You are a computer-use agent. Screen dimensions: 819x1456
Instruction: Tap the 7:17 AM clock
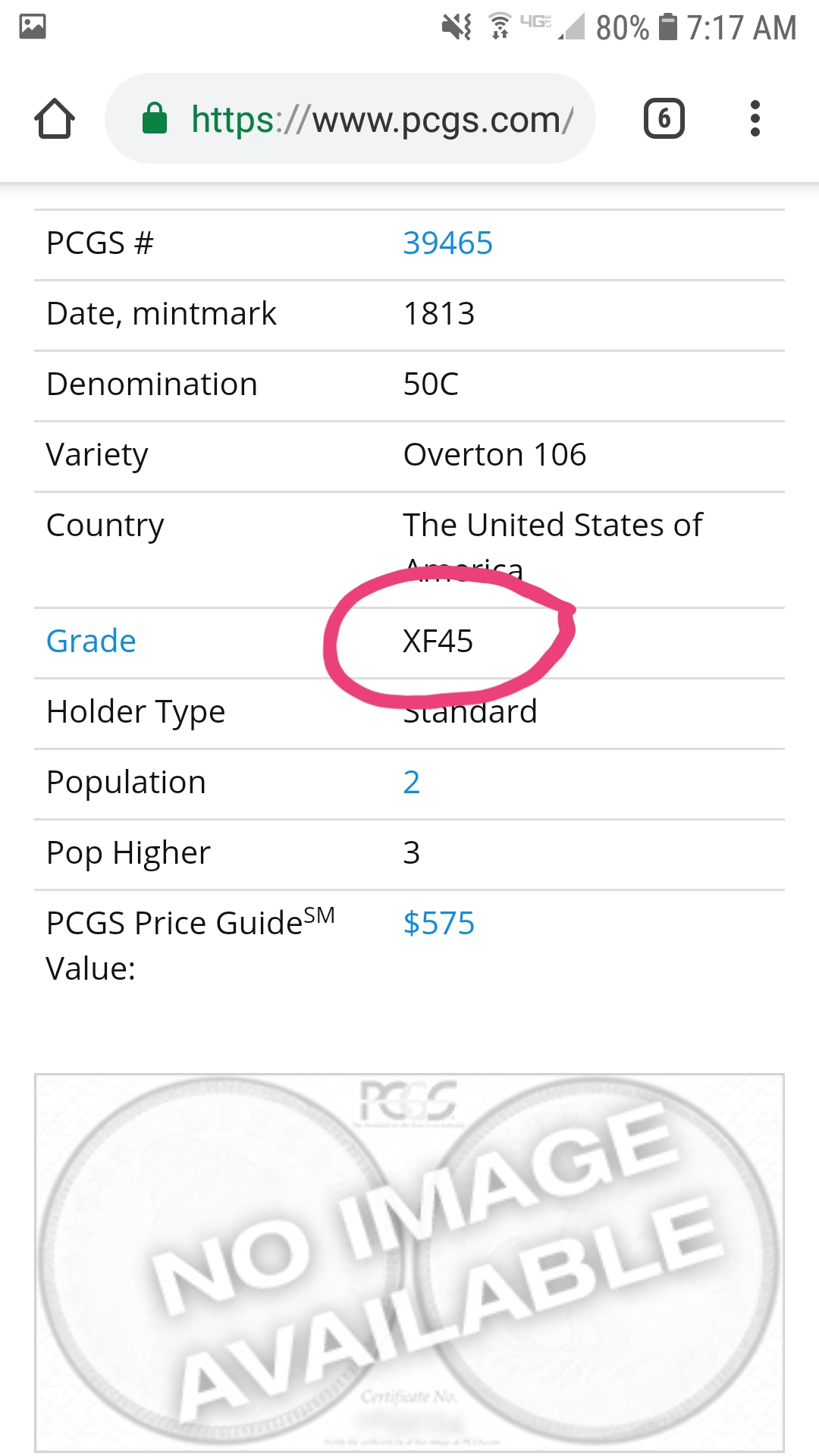tap(741, 28)
